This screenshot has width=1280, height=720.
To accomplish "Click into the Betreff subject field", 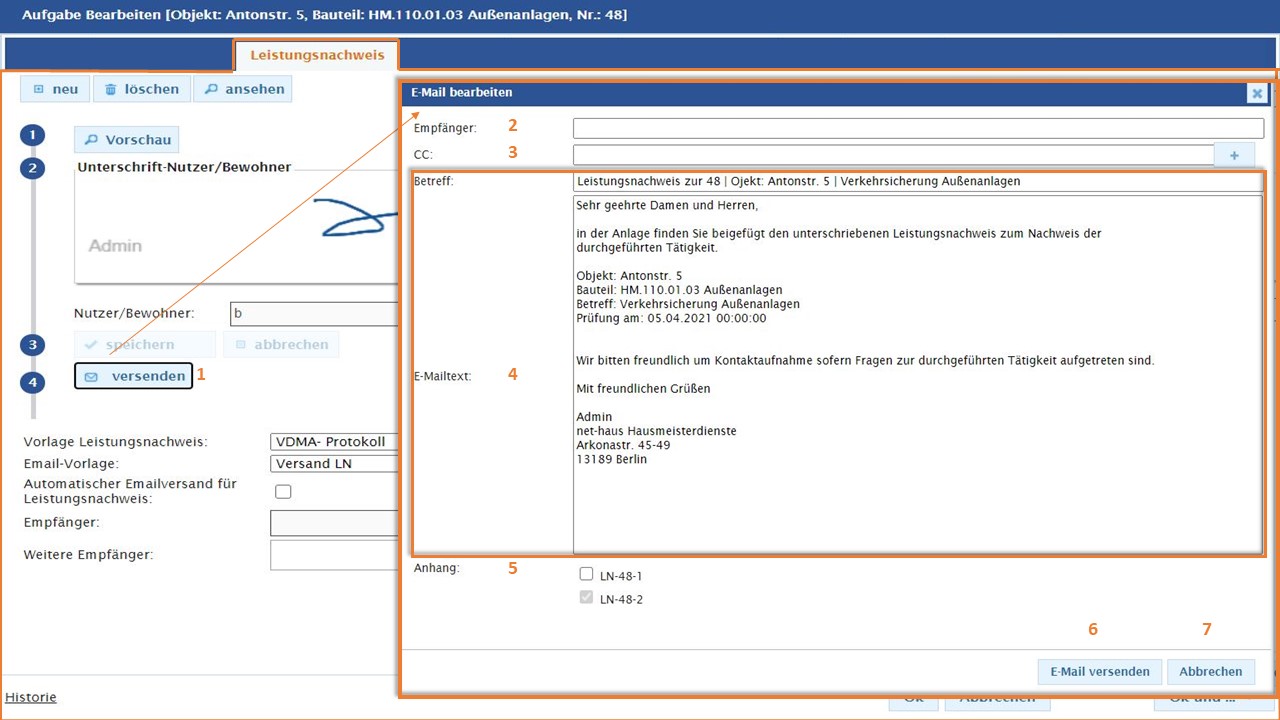I will pyautogui.click(x=918, y=182).
